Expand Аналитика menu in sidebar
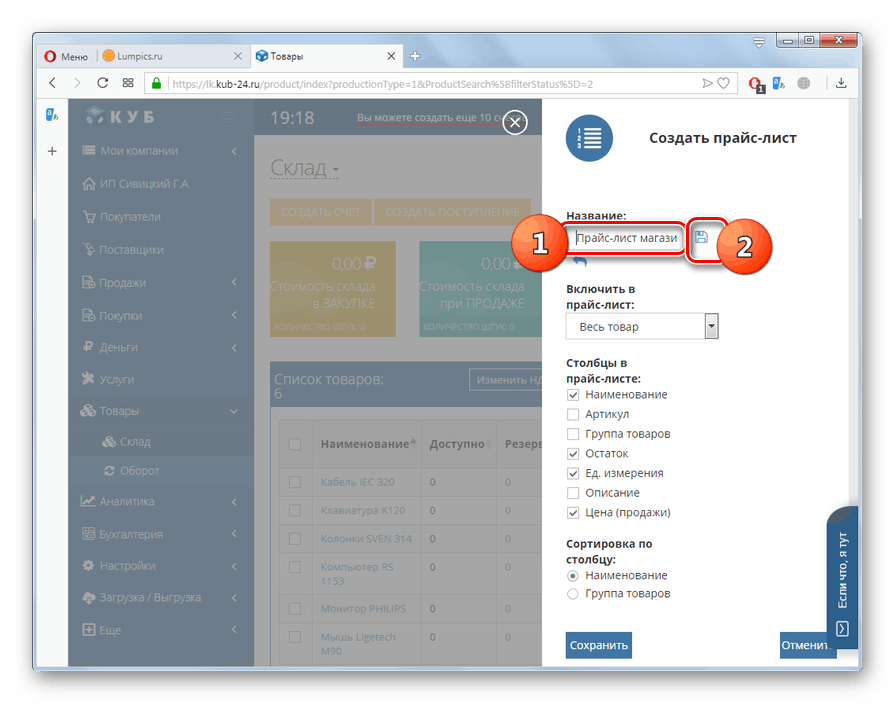Screen dimensions: 895x704 coord(161,501)
